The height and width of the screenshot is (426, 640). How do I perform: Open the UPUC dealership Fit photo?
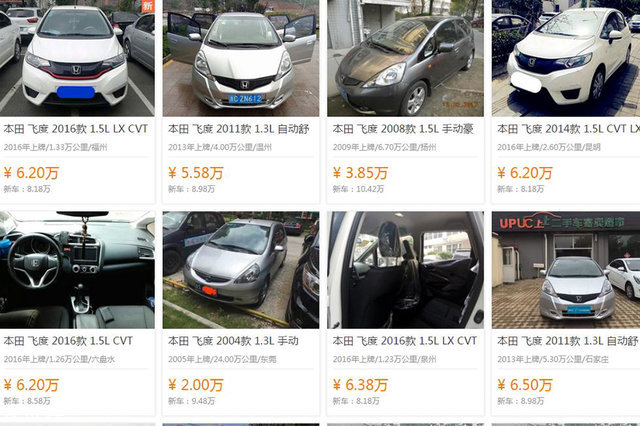(566, 270)
